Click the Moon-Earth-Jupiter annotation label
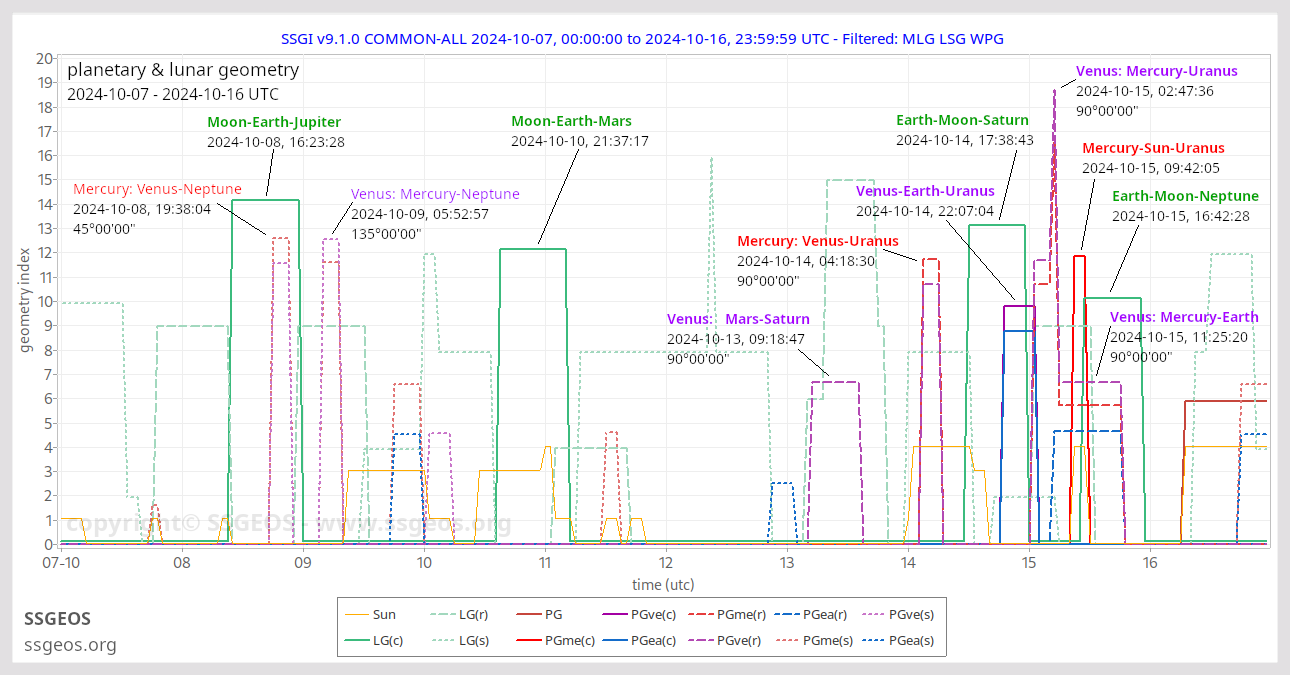 pyautogui.click(x=274, y=121)
